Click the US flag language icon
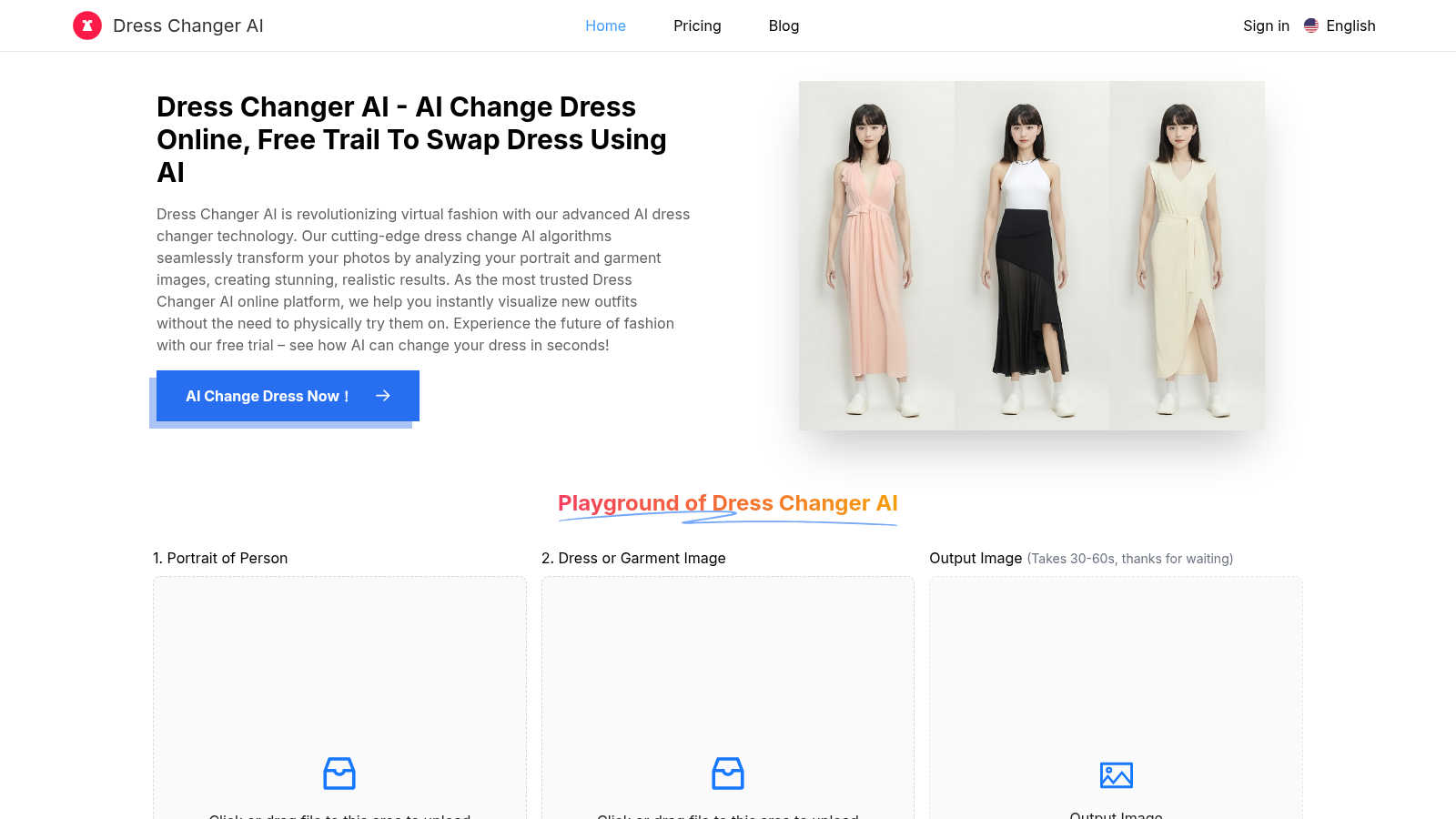The width and height of the screenshot is (1456, 819). 1311,25
